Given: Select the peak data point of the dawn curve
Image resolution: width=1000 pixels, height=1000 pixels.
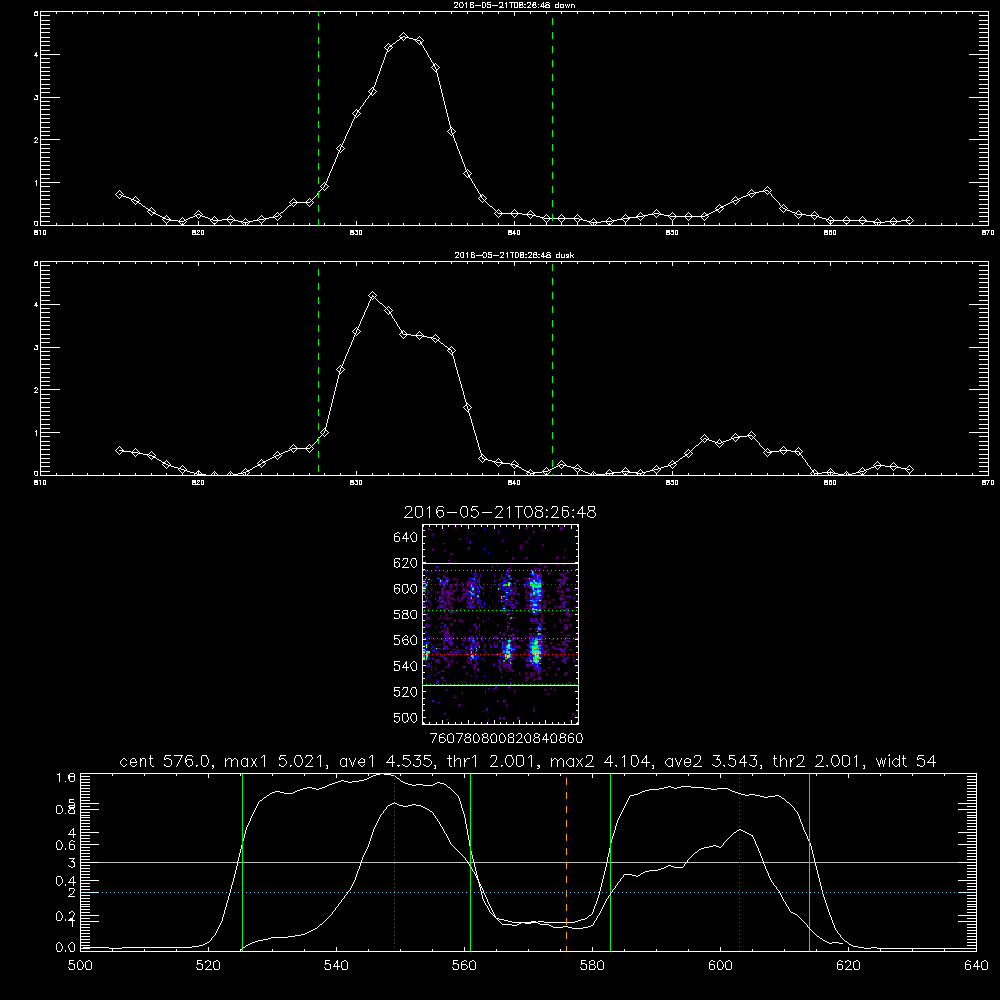Looking at the screenshot, I should [x=404, y=37].
